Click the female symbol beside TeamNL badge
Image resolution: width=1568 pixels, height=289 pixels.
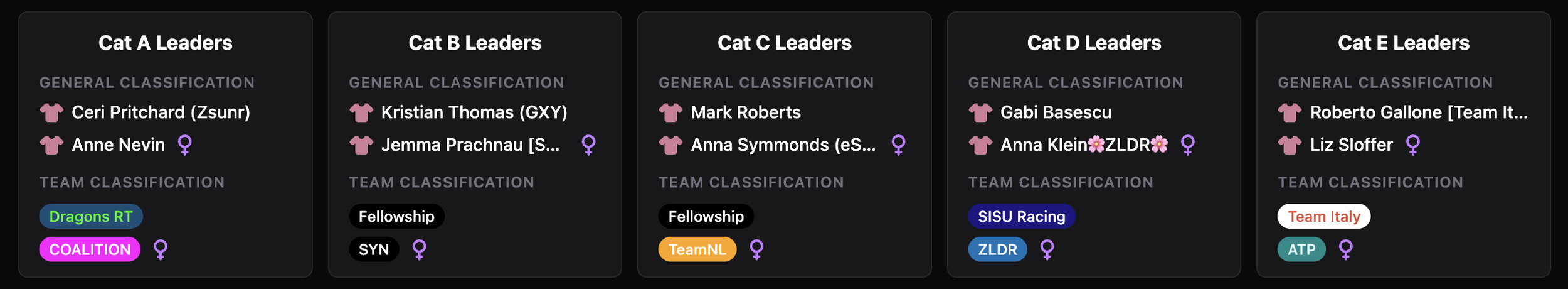click(757, 250)
